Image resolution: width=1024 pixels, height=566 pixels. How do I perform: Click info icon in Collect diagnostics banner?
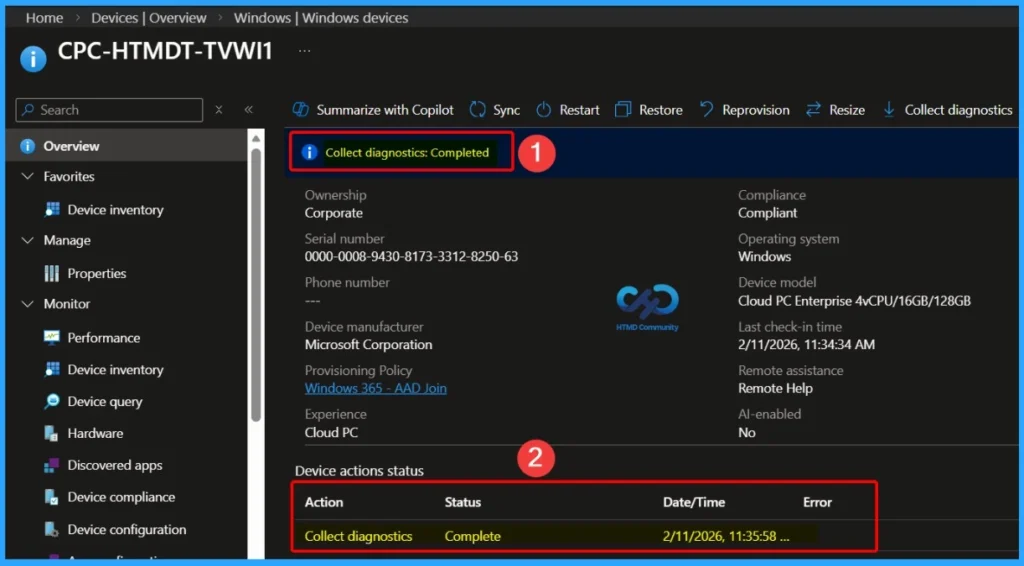(309, 152)
